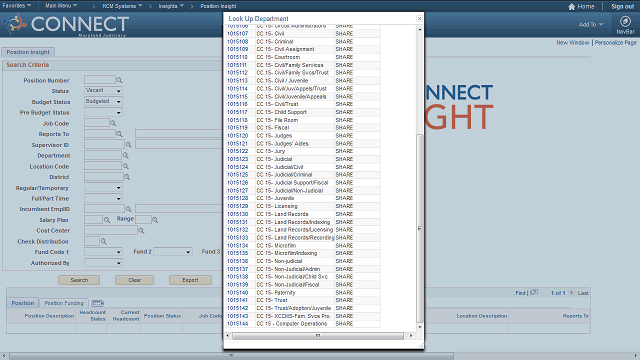Image resolution: width=640 pixels, height=360 pixels.
Task: Switch to the Position Funding tab
Action: click(x=64, y=303)
